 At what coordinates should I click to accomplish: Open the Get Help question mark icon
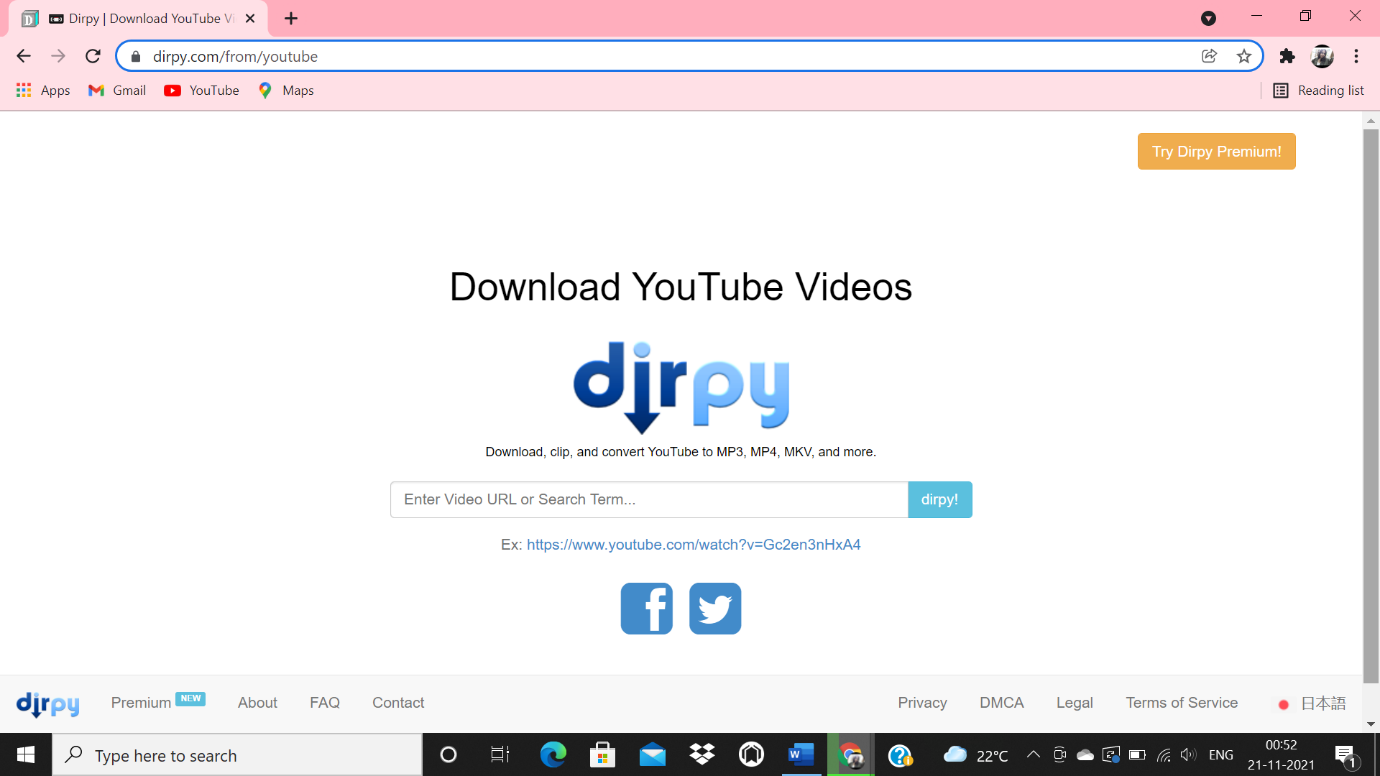coord(900,755)
